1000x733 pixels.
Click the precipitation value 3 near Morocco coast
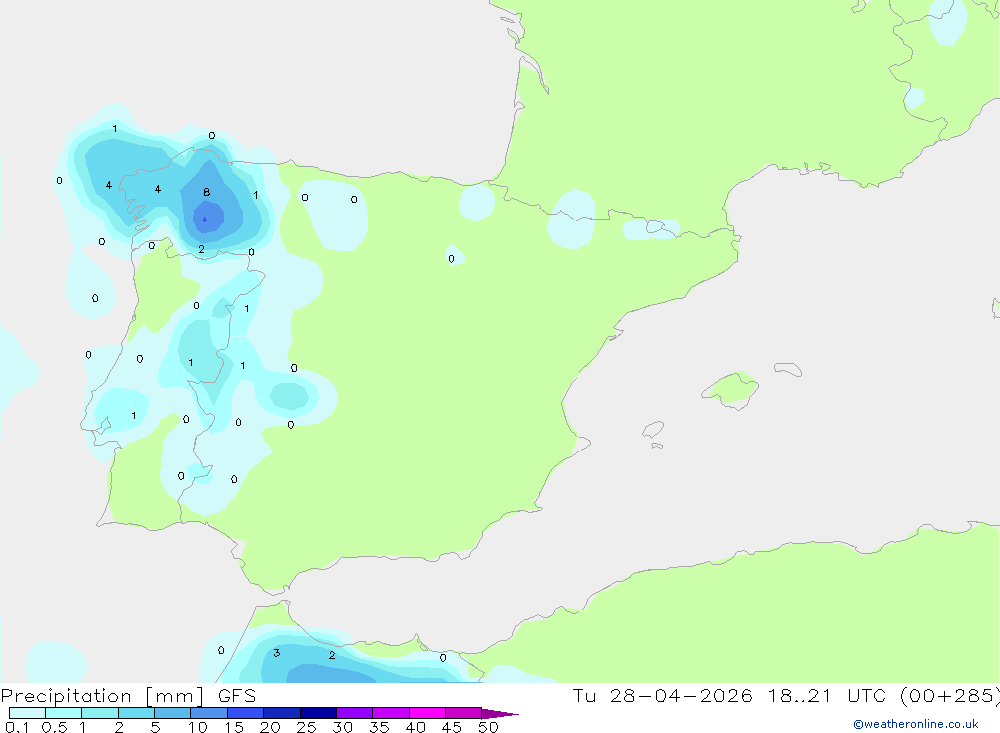277,653
